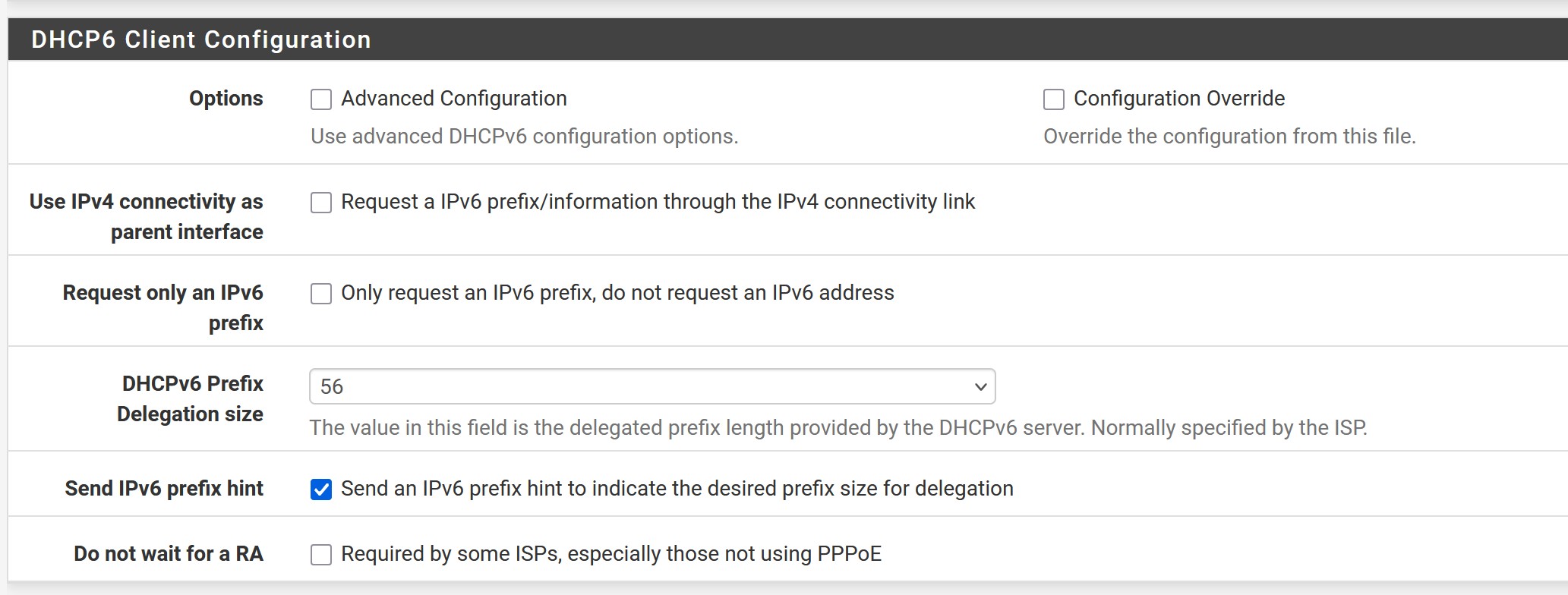1568x595 pixels.
Task: Click 'Send an IPv6 prefix hint' description text
Action: (677, 489)
